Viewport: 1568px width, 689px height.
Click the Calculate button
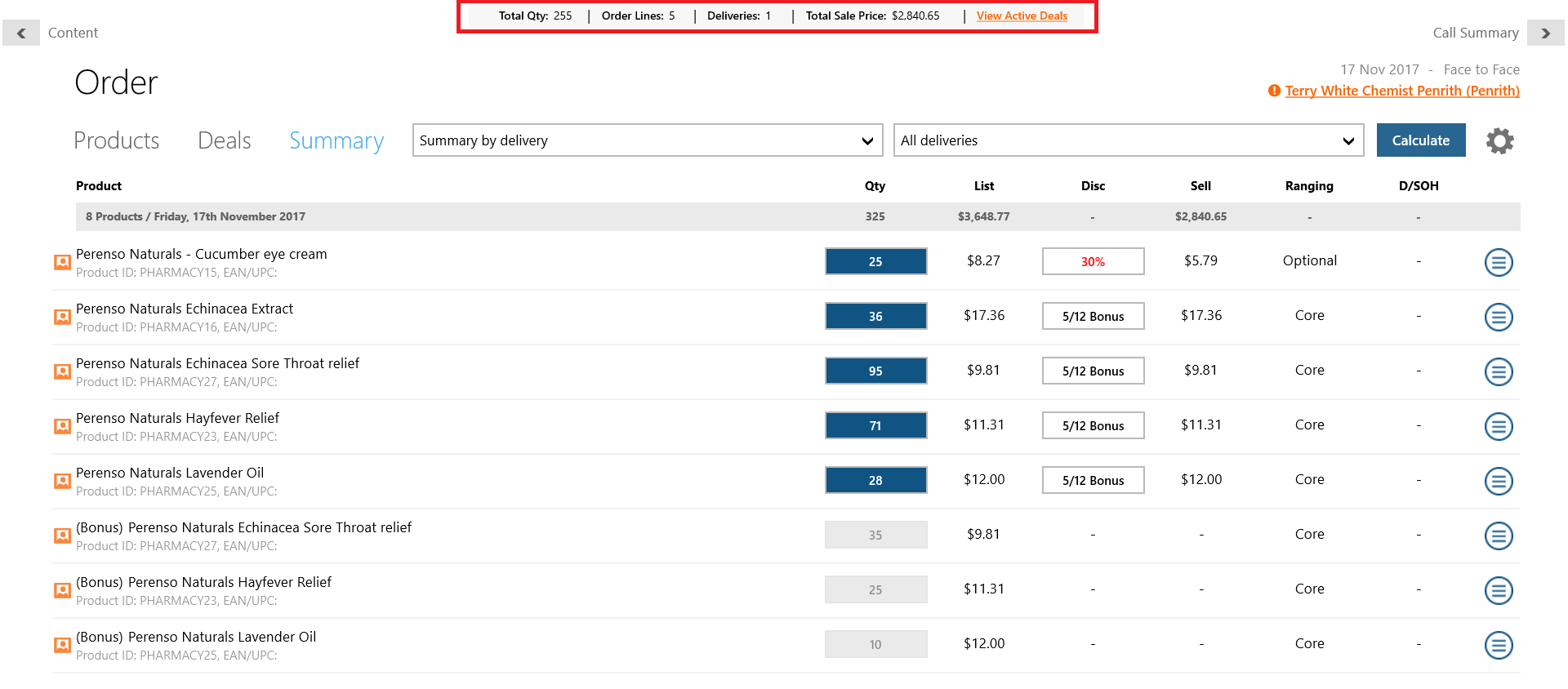click(1421, 140)
